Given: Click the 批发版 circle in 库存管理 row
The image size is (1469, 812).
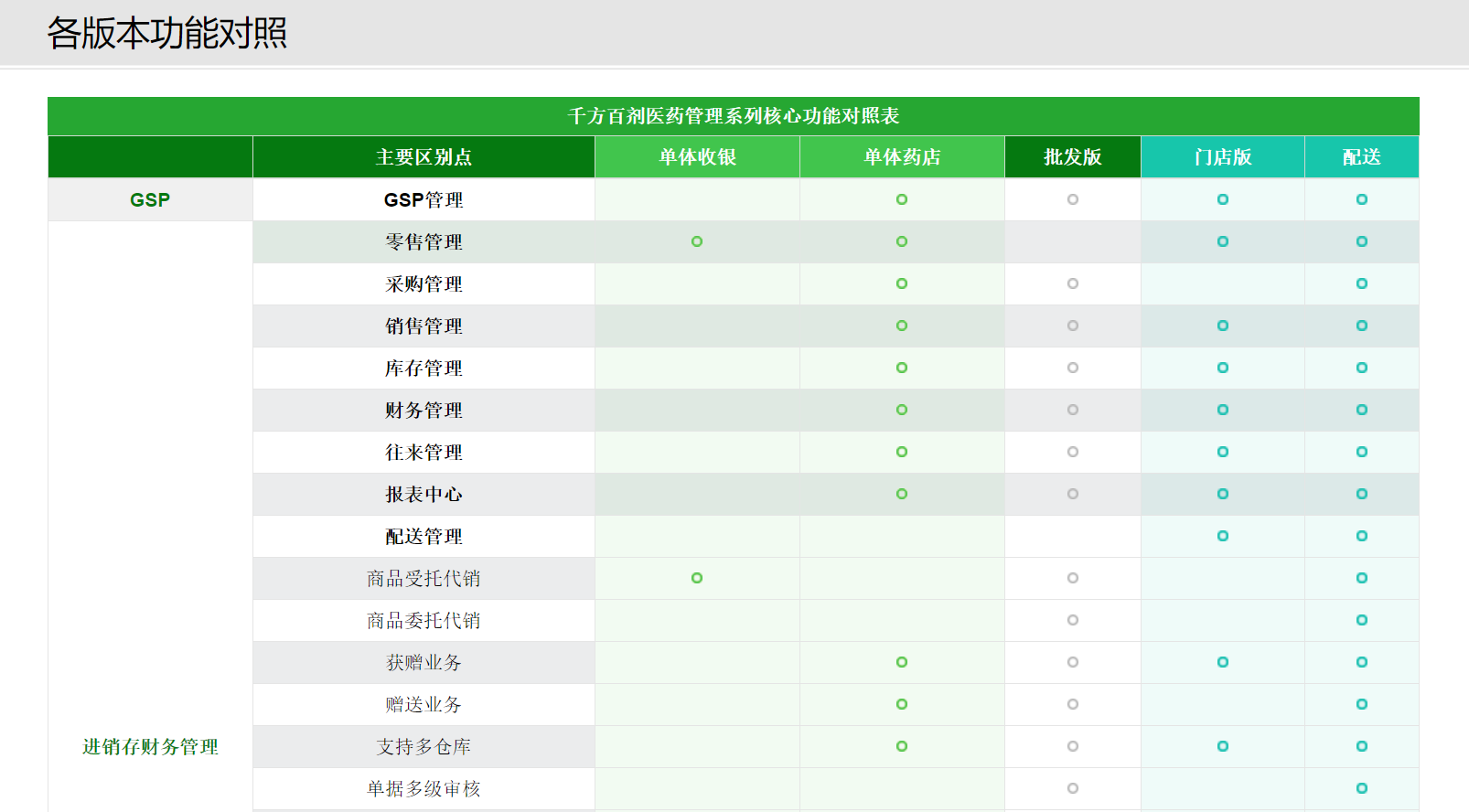Looking at the screenshot, I should [1073, 368].
